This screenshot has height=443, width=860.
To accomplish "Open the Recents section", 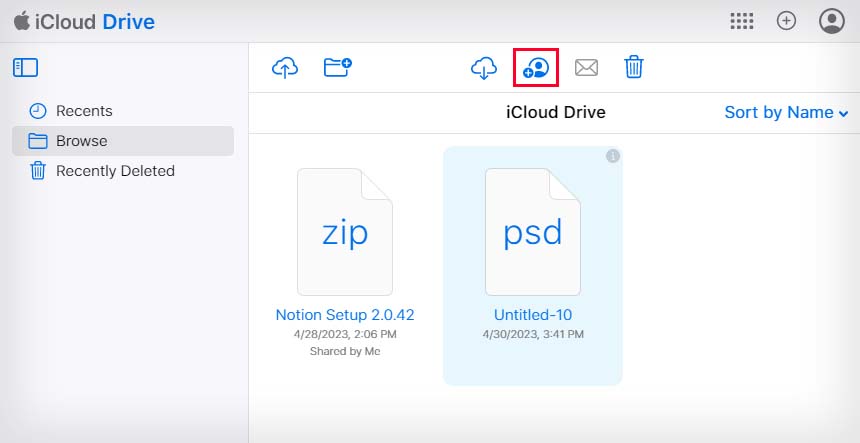I will pyautogui.click(x=123, y=111).
